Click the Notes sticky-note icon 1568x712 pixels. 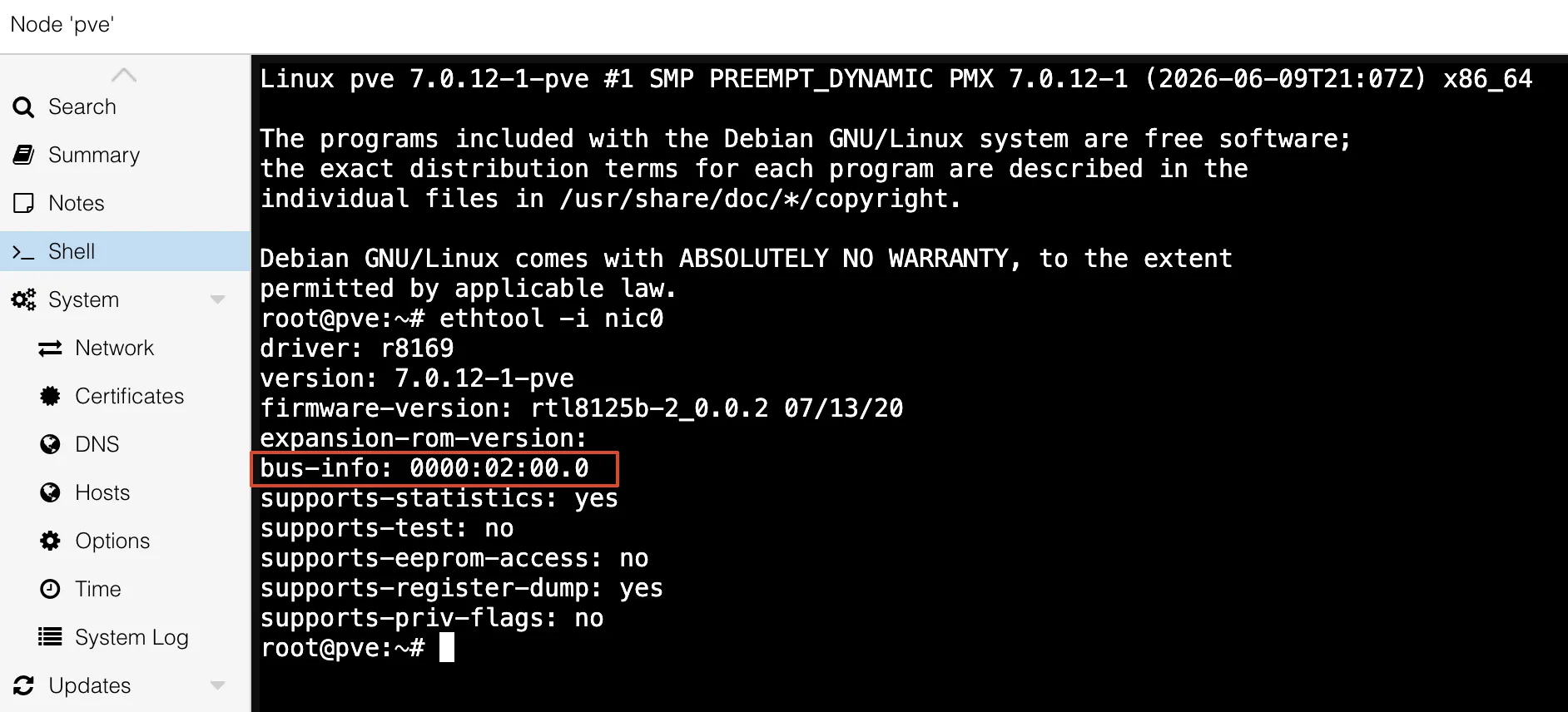click(23, 204)
